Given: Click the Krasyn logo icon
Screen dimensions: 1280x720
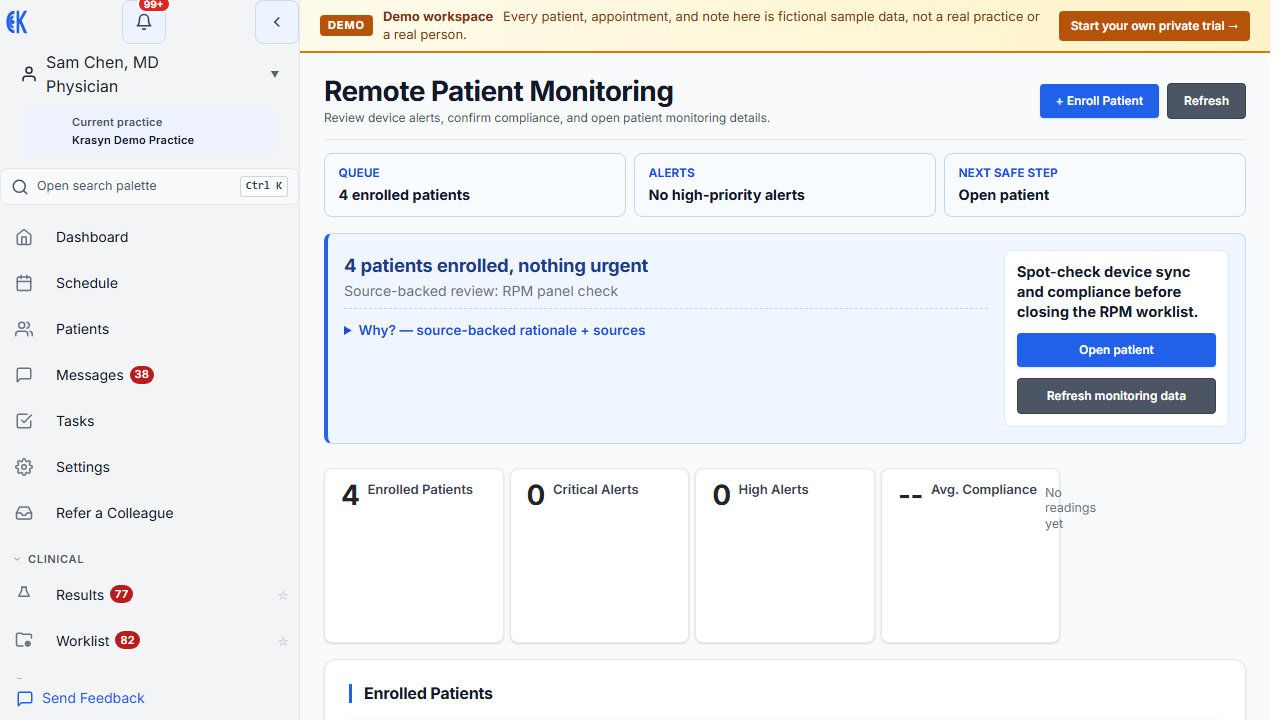Looking at the screenshot, I should [17, 22].
